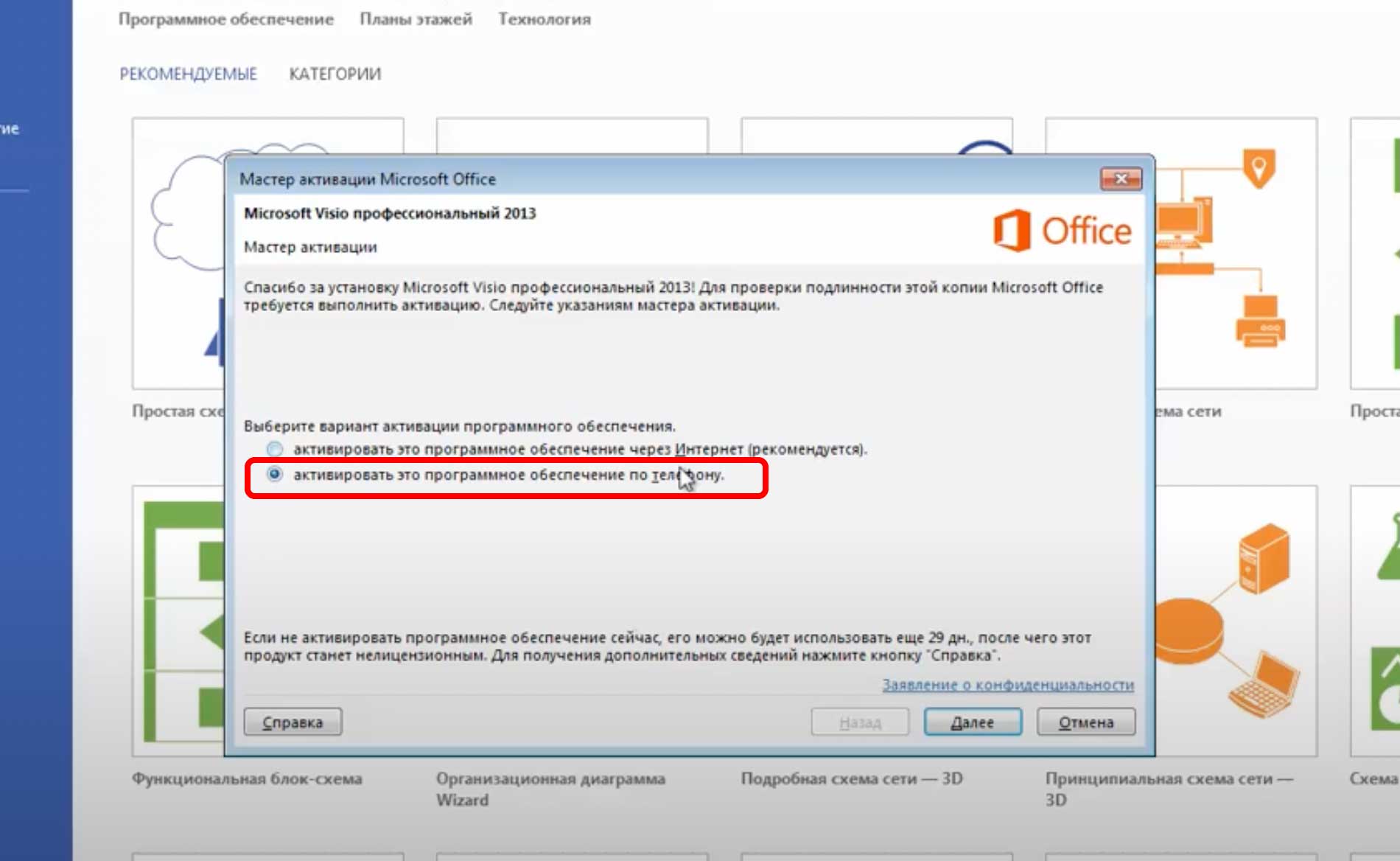1400x861 pixels.
Task: Select the Программное обеспечение category
Action: point(226,19)
